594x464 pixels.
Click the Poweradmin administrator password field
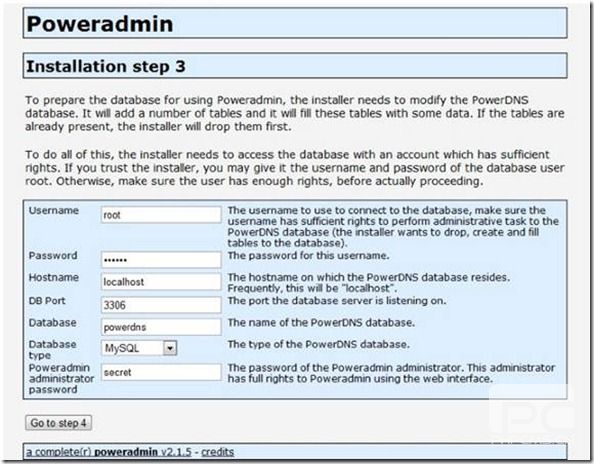pyautogui.click(x=161, y=372)
